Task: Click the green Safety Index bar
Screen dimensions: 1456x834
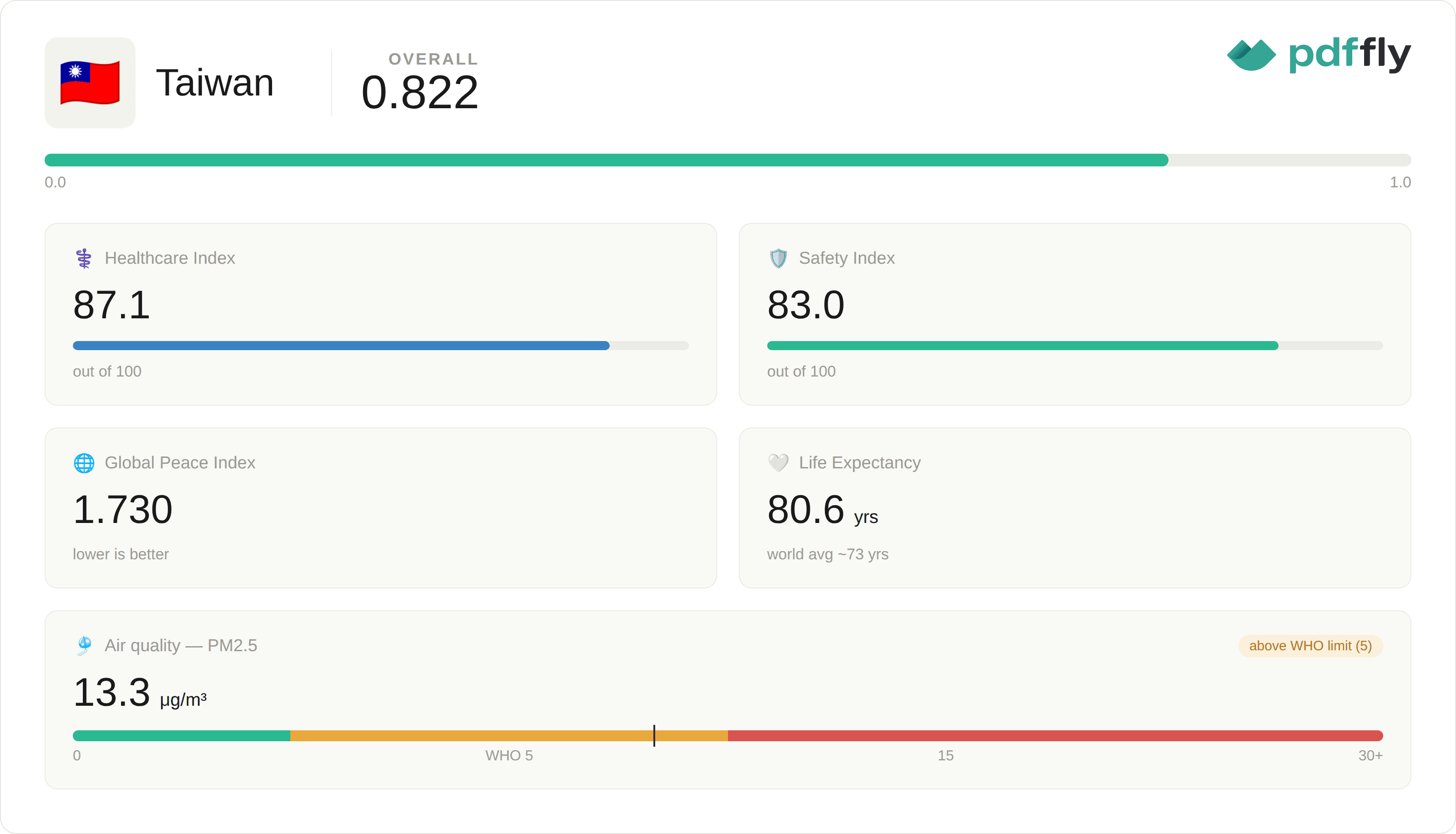Action: (1023, 346)
